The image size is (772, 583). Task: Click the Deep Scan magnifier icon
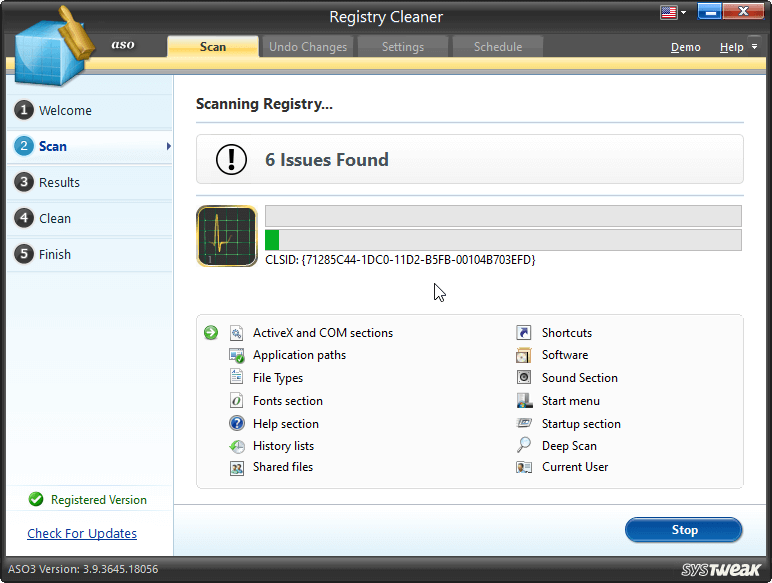pyautogui.click(x=524, y=445)
